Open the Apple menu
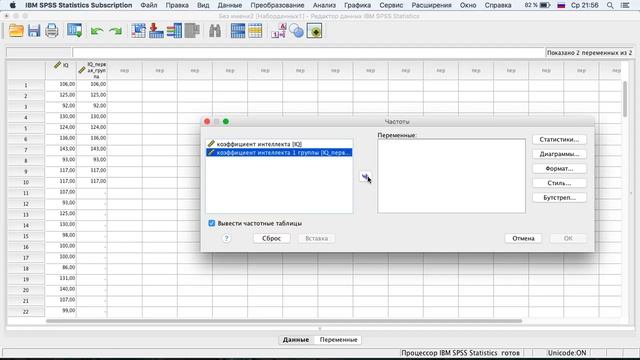This screenshot has width=640, height=360. pyautogui.click(x=12, y=5)
